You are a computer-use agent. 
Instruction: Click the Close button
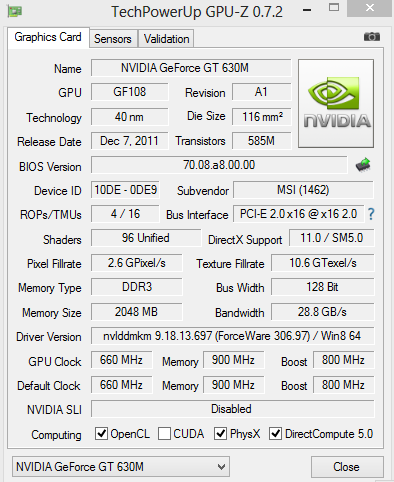pos(347,467)
